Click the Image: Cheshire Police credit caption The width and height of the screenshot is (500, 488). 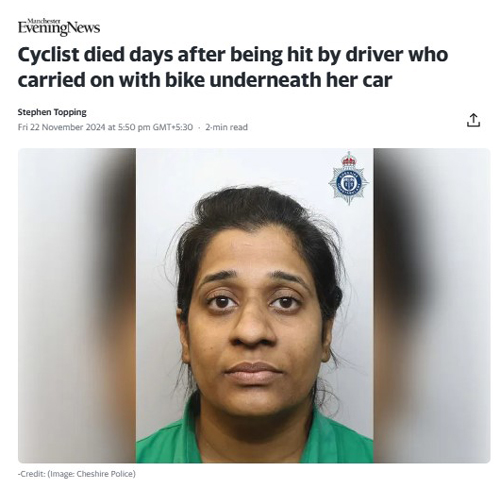(77, 474)
